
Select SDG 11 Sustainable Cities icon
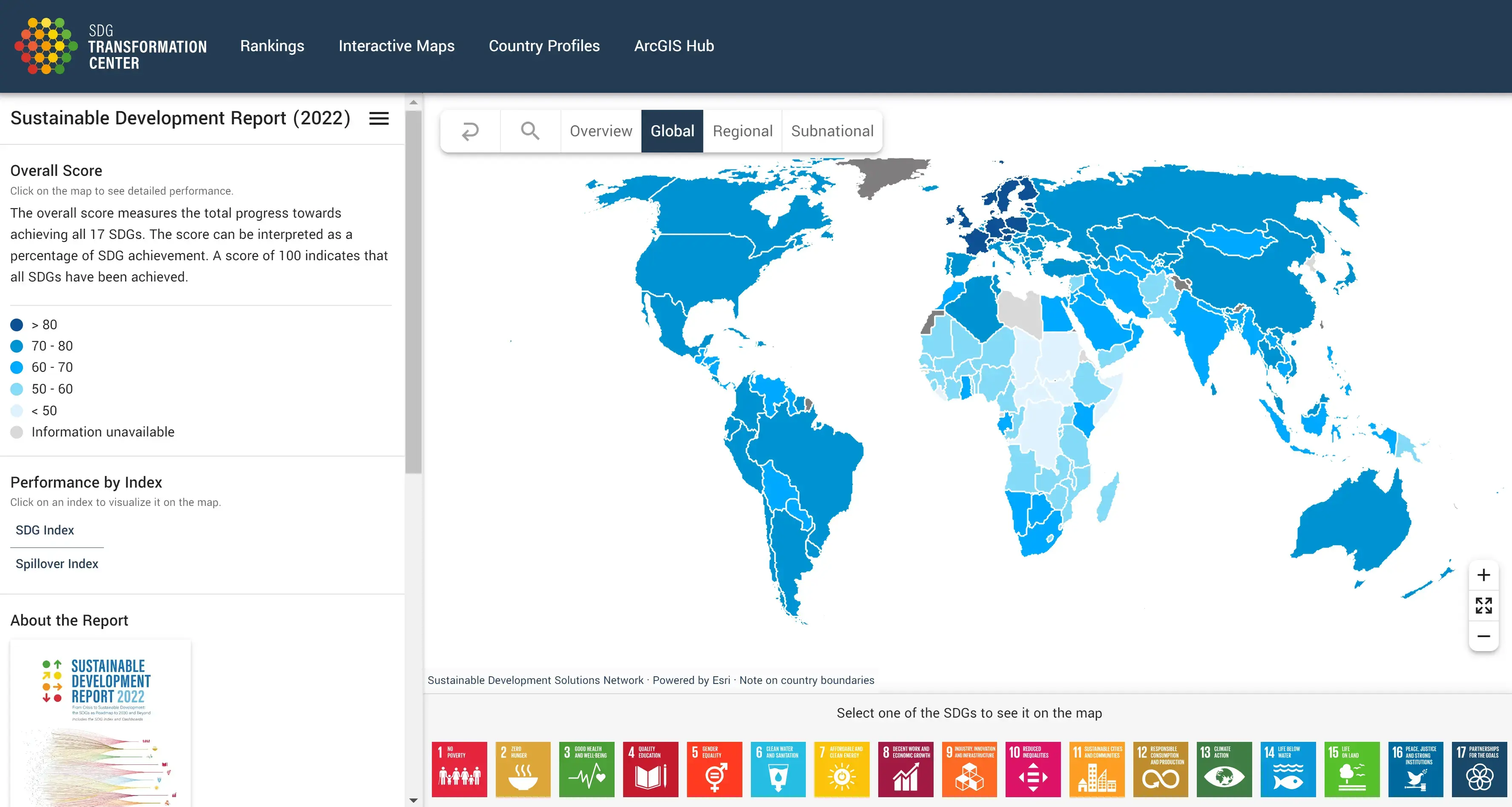[1097, 769]
